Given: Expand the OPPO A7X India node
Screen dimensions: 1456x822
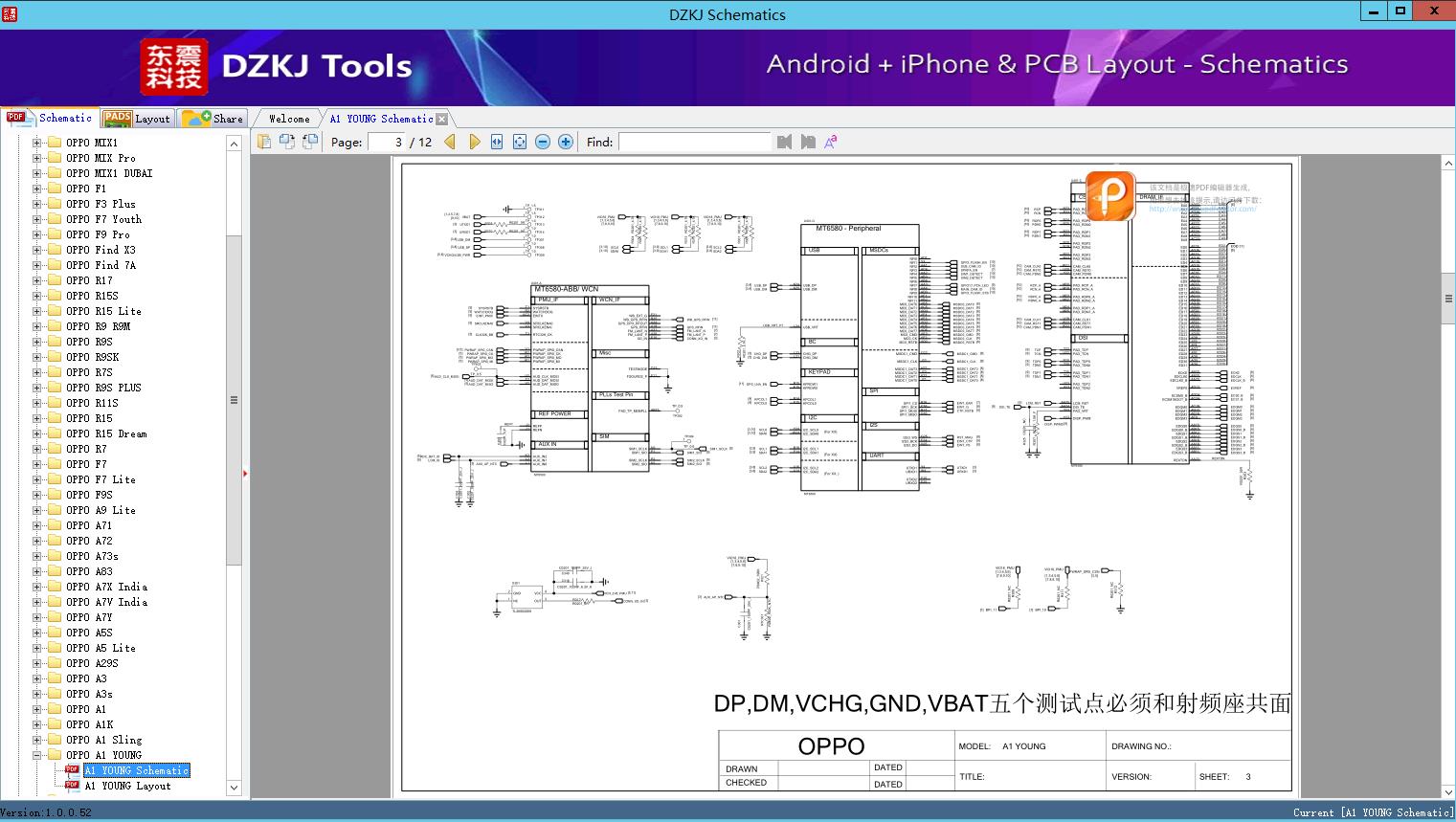Looking at the screenshot, I should [x=36, y=587].
